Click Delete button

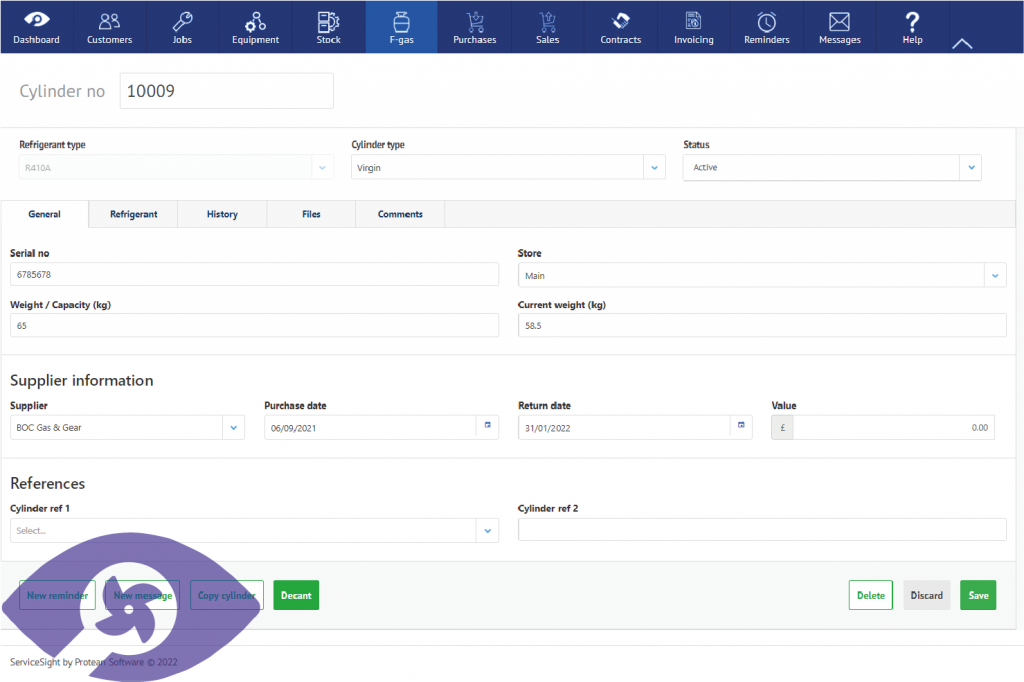pos(871,595)
